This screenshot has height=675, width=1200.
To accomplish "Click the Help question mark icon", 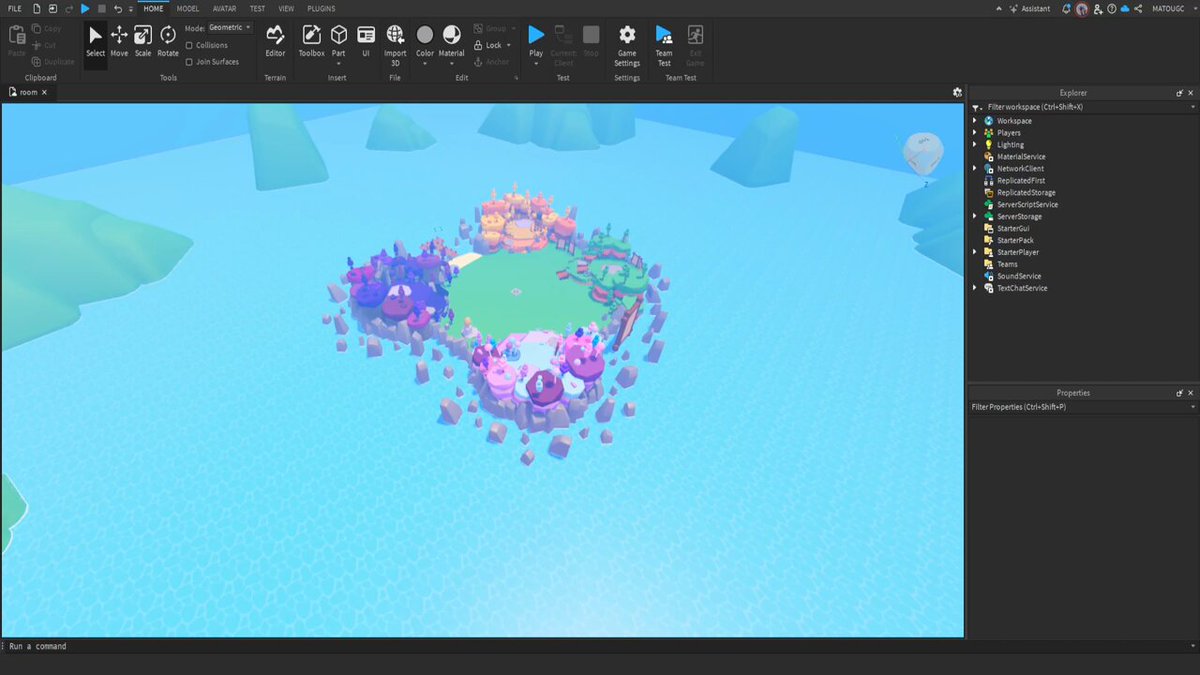I will pos(1112,8).
